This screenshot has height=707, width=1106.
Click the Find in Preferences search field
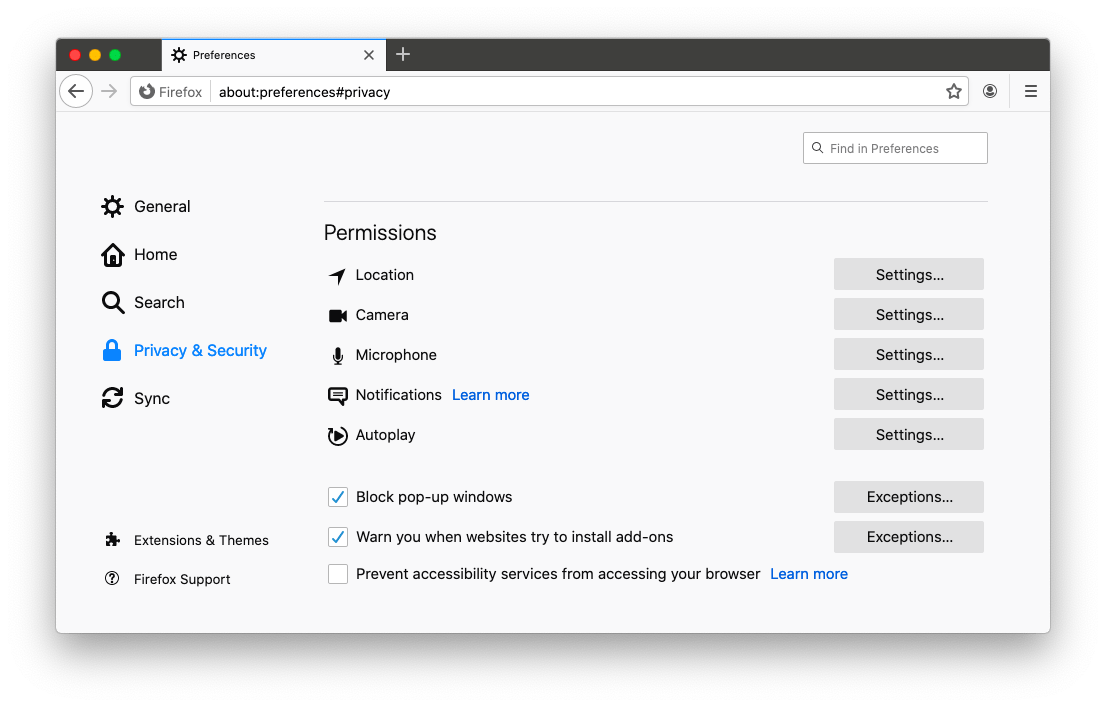pyautogui.click(x=894, y=147)
